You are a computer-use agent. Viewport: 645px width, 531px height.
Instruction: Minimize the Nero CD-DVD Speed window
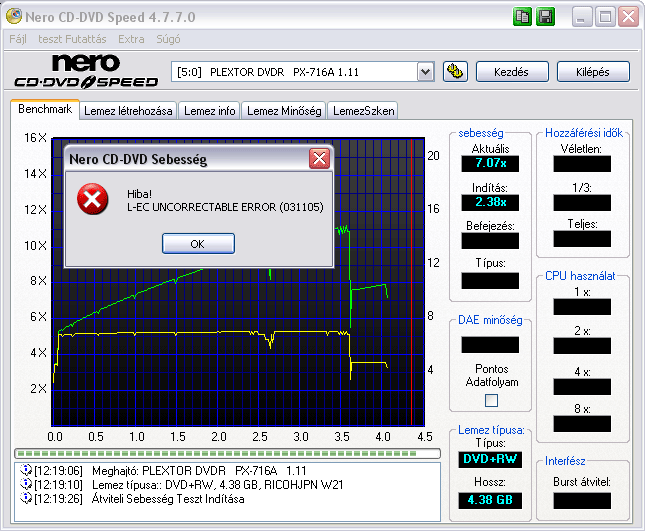coord(582,17)
